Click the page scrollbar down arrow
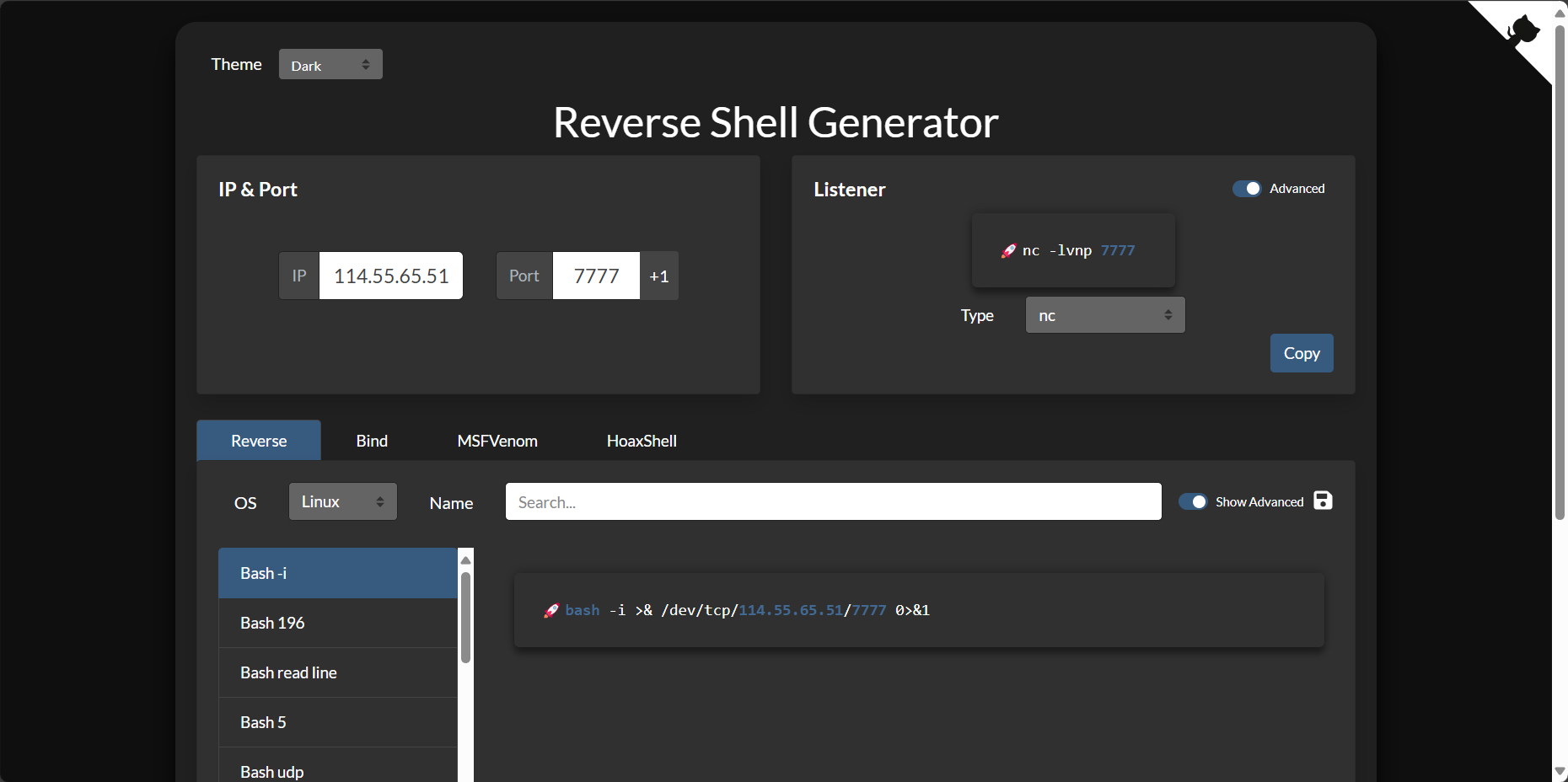 coord(1560,771)
